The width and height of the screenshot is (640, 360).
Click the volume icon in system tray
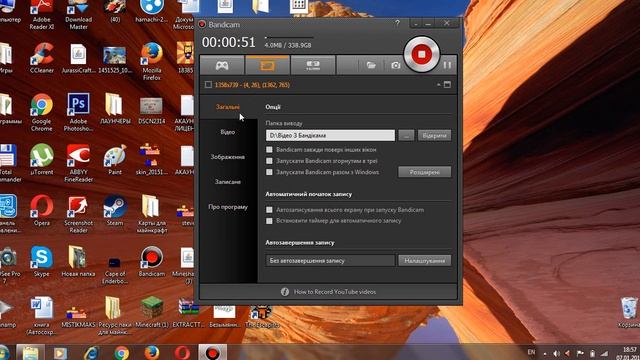point(556,353)
